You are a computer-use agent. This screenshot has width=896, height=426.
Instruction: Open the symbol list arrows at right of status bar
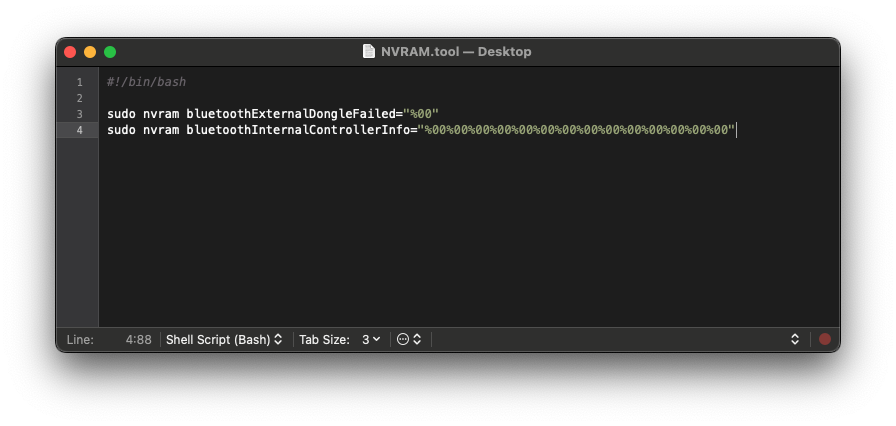795,339
